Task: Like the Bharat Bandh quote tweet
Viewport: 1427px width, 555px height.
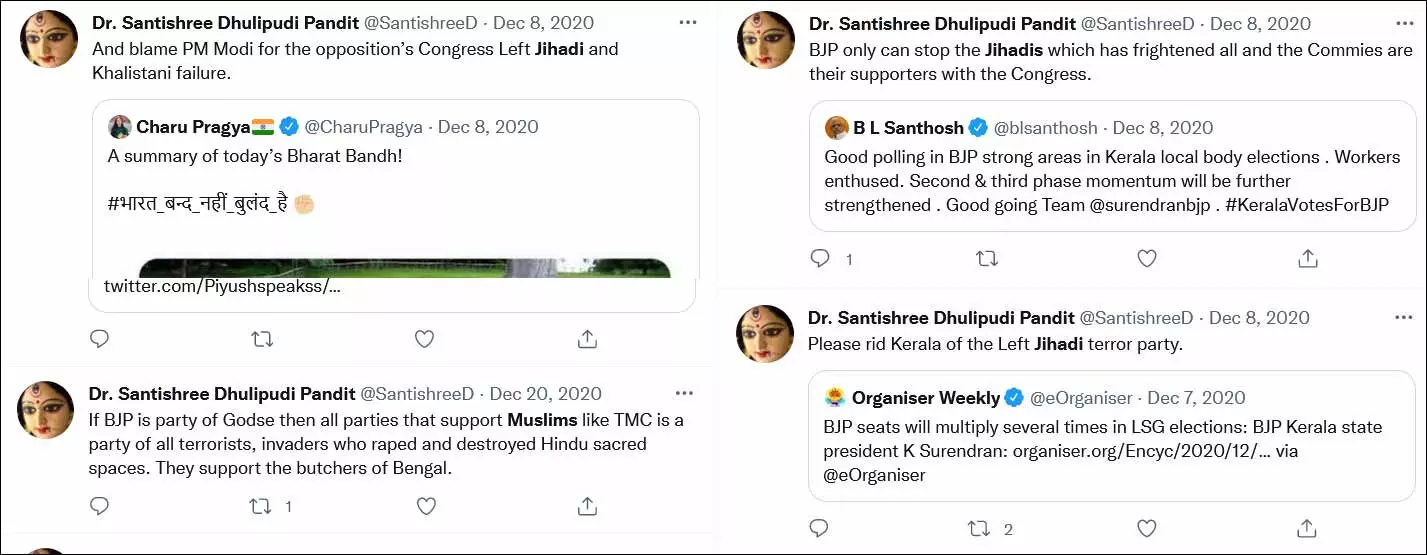Action: pyautogui.click(x=424, y=339)
